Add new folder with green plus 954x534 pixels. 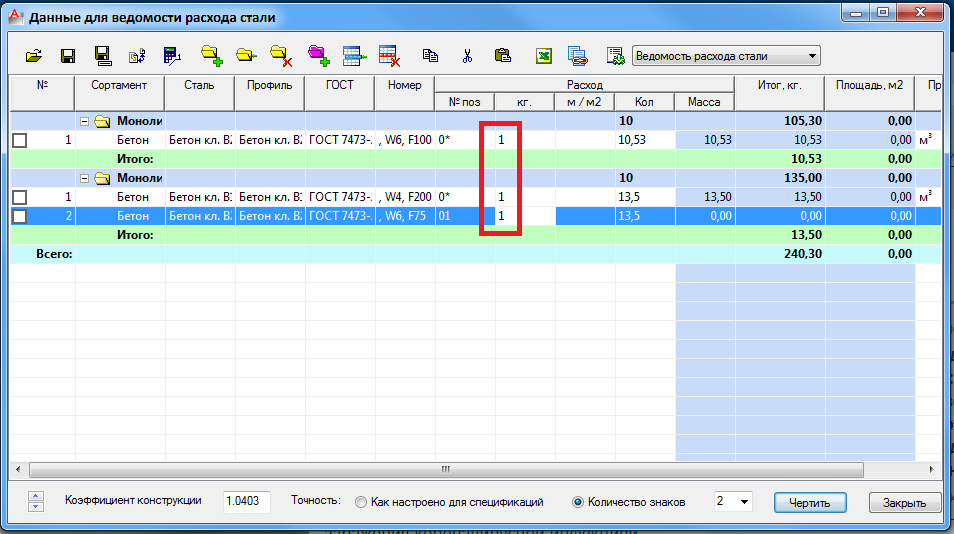click(211, 56)
